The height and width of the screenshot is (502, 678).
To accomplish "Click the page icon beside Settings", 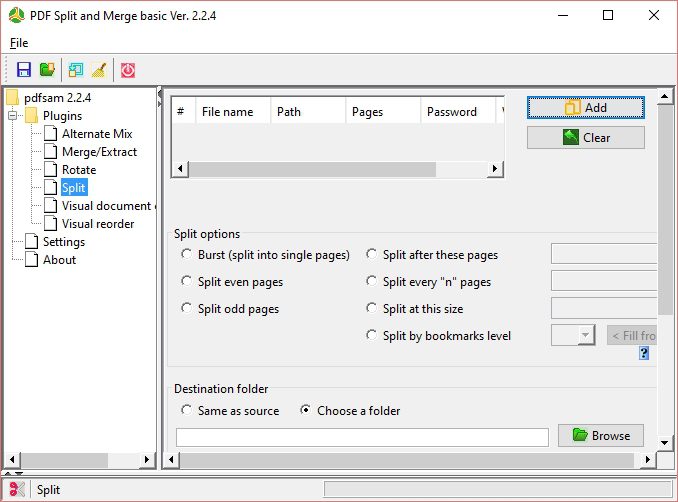I will (31, 241).
